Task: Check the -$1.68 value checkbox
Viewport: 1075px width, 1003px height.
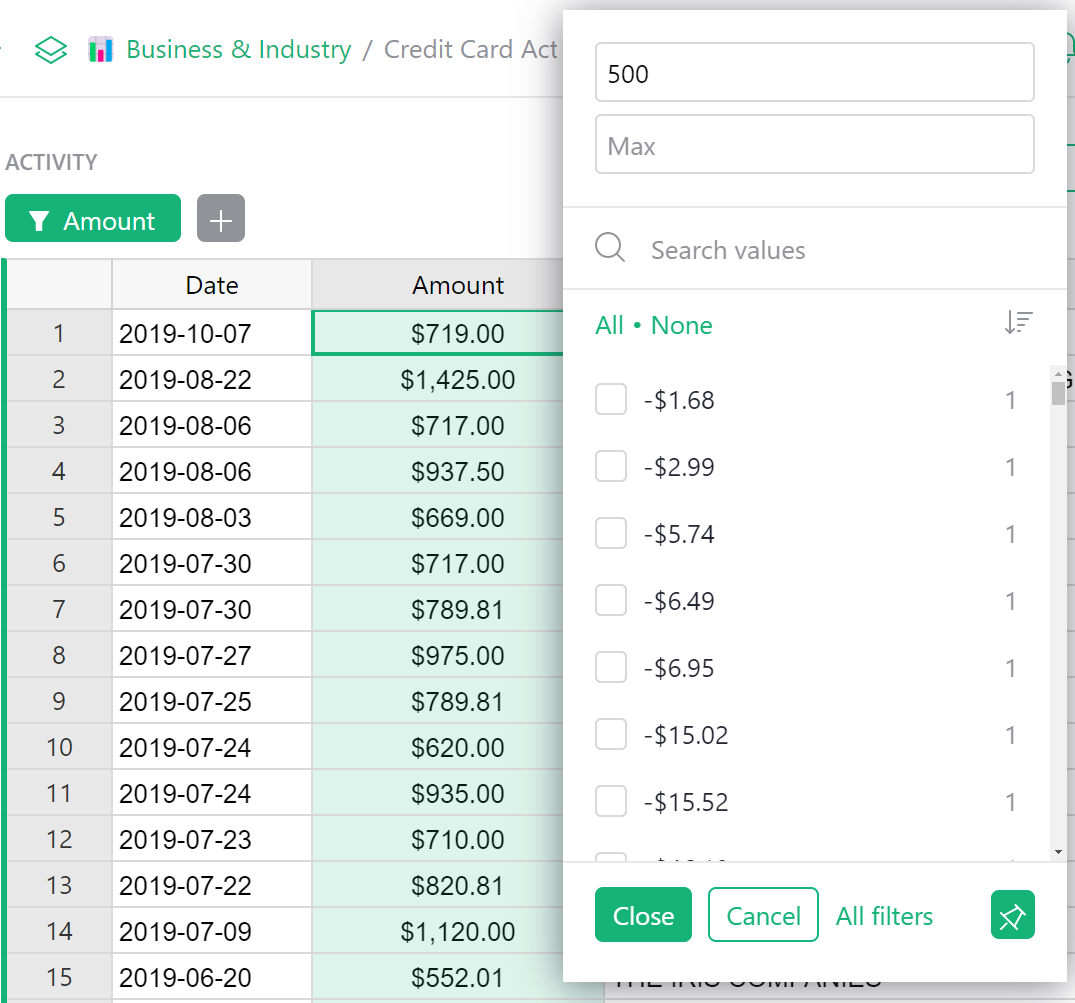Action: click(x=611, y=400)
